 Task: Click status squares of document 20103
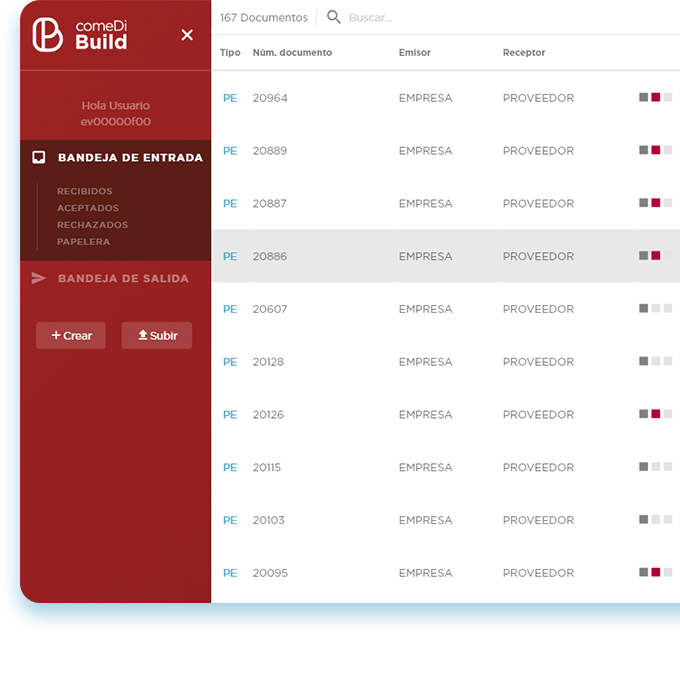click(655, 519)
